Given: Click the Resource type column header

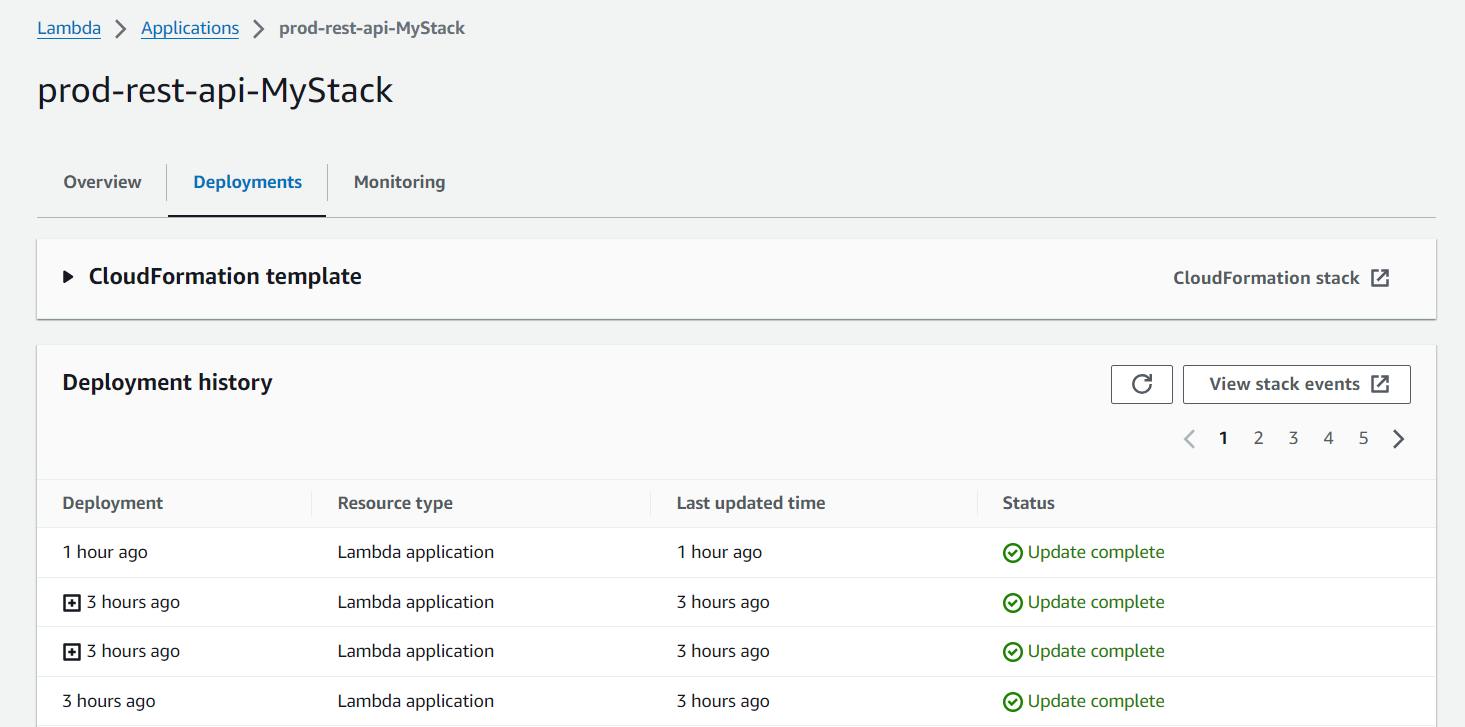Looking at the screenshot, I should pyautogui.click(x=395, y=503).
